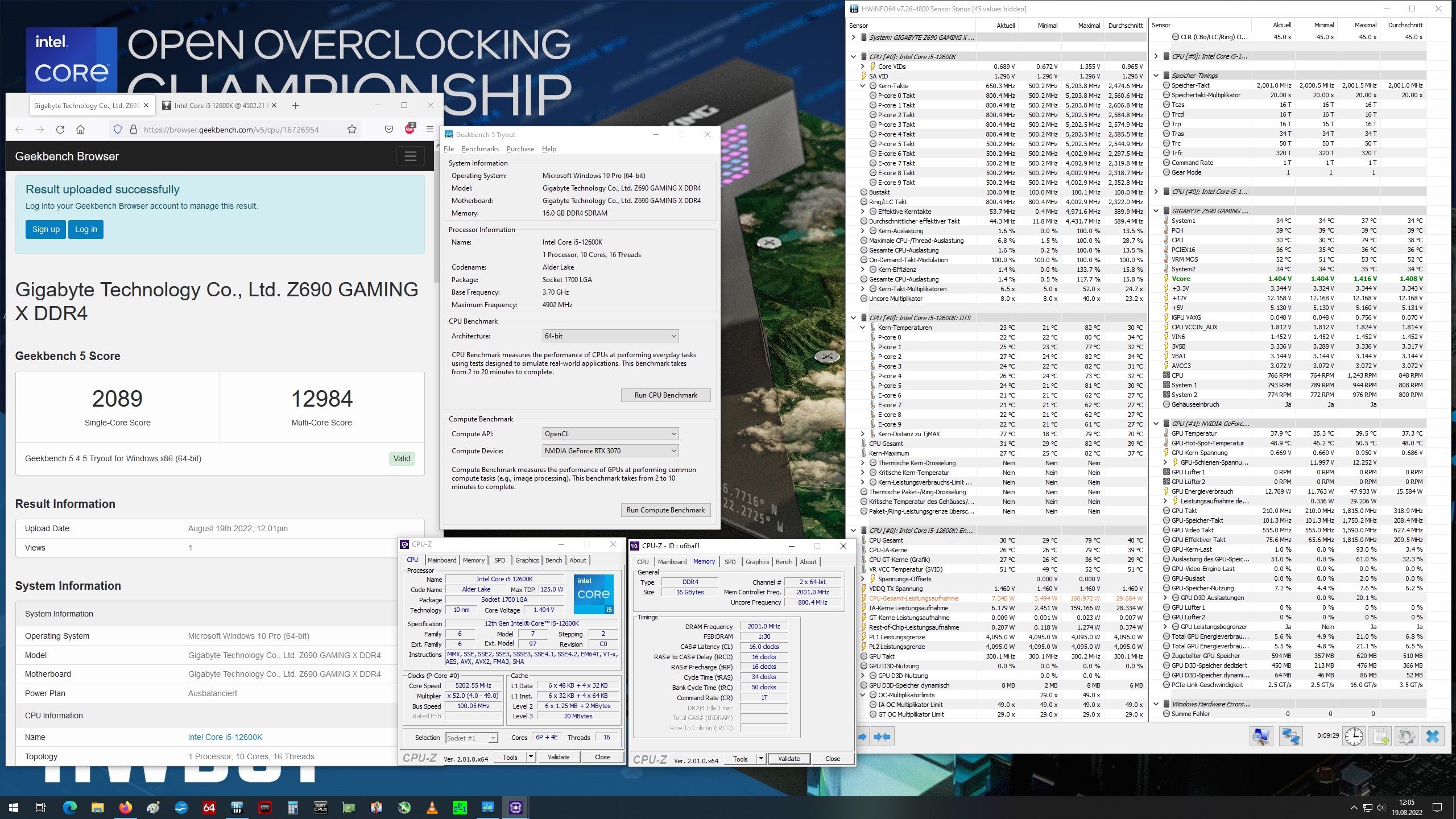Launch the GBT CPU-Z icon from the taskbar
This screenshot has height=819, width=1456.
[x=320, y=807]
